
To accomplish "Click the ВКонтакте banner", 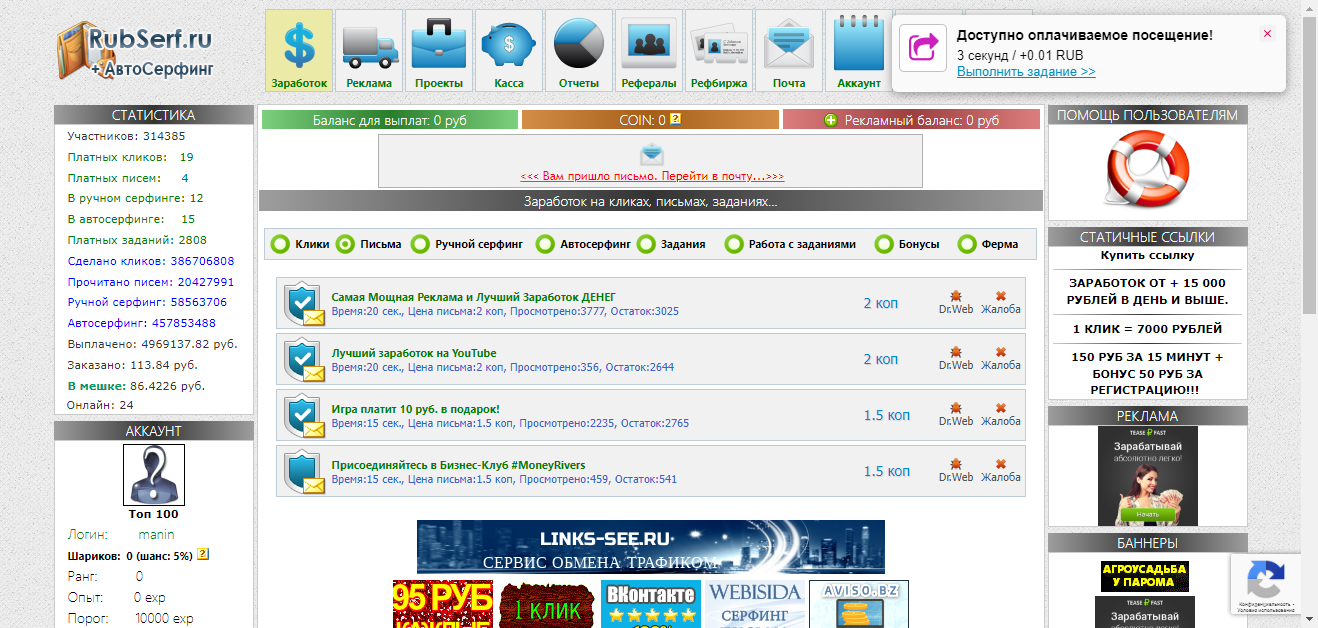I will click(x=651, y=604).
